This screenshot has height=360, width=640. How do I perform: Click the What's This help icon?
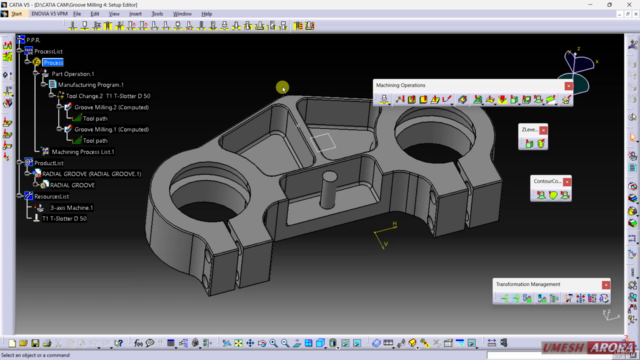tap(118, 343)
